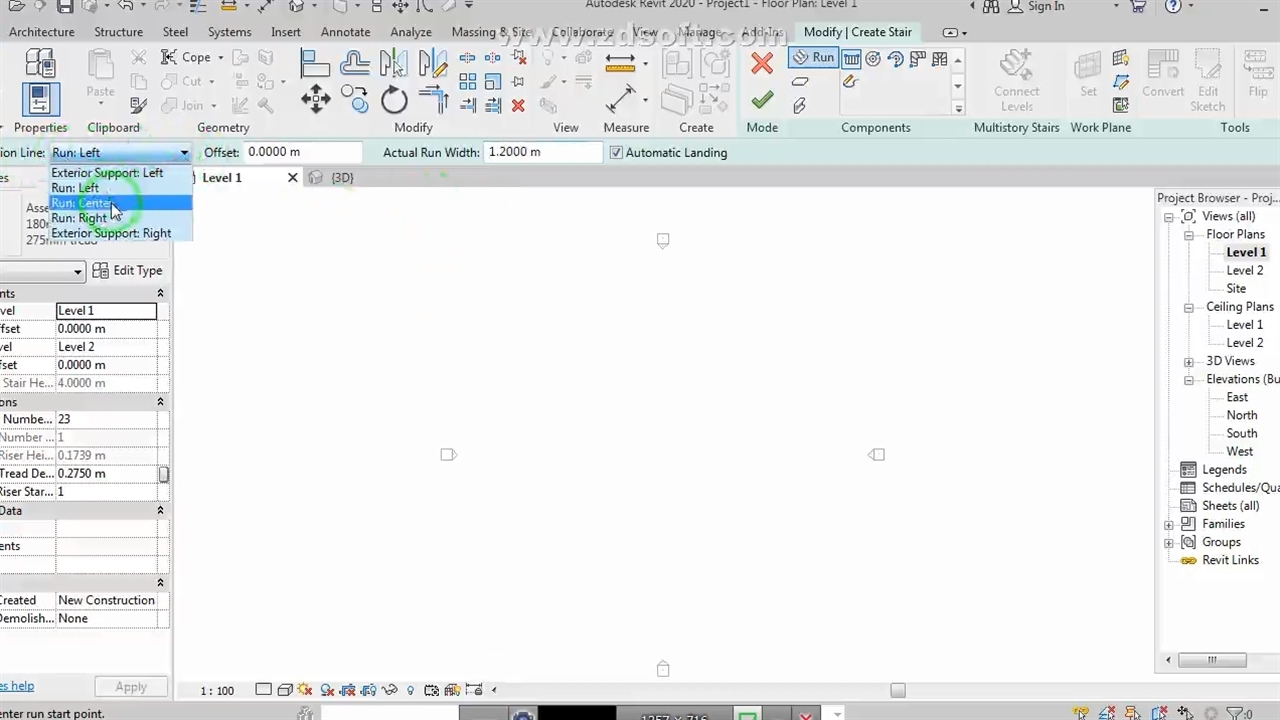Collapse the Floor Plans tree node
The image size is (1280, 720).
coord(1189,235)
